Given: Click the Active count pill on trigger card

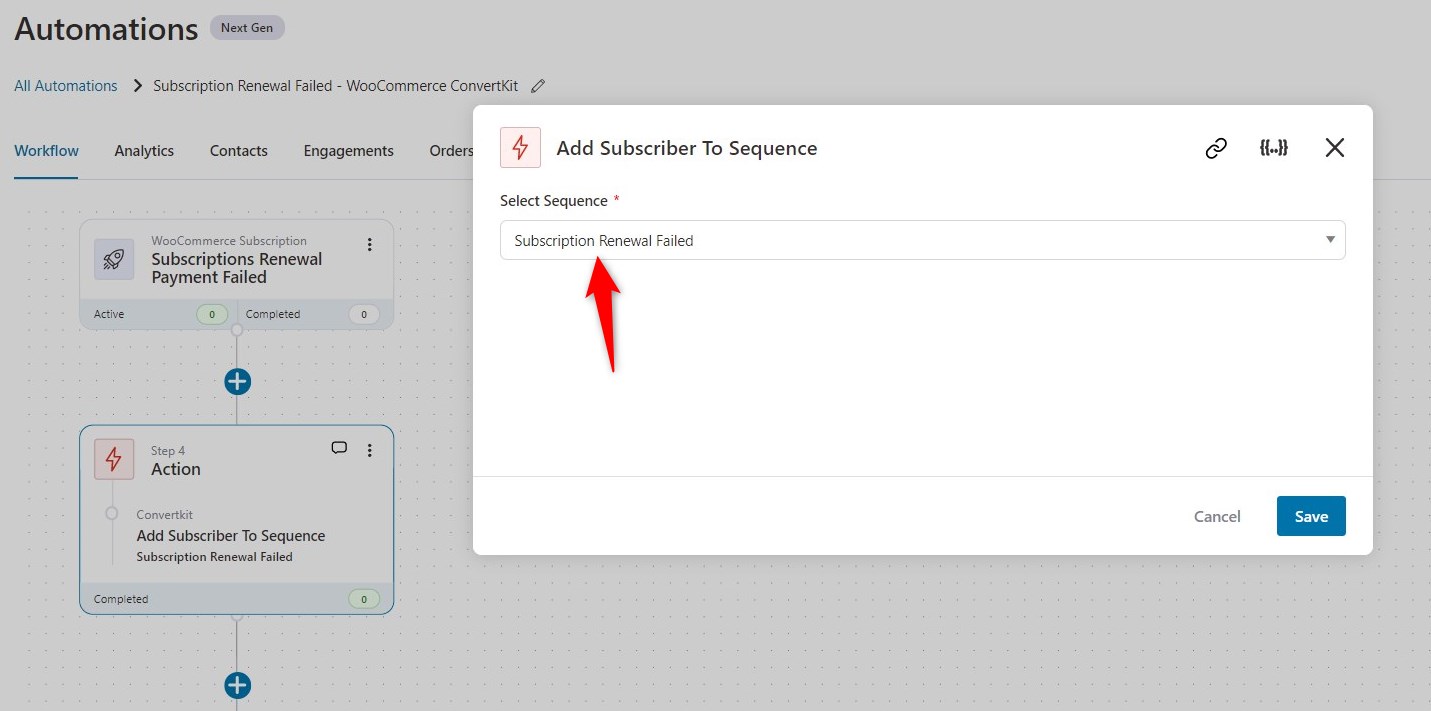Looking at the screenshot, I should 211,313.
